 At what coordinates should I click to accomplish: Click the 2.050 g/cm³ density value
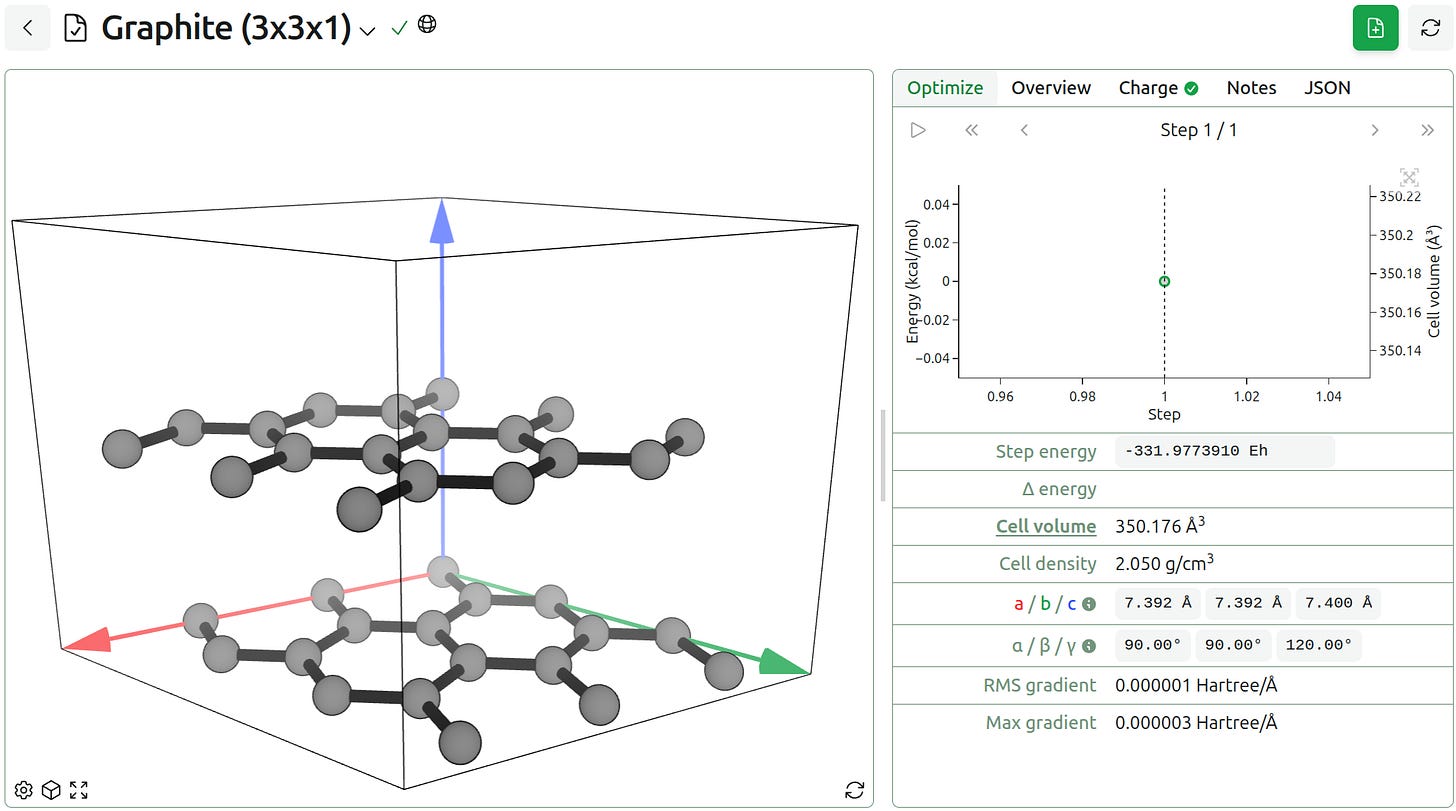(x=1165, y=563)
